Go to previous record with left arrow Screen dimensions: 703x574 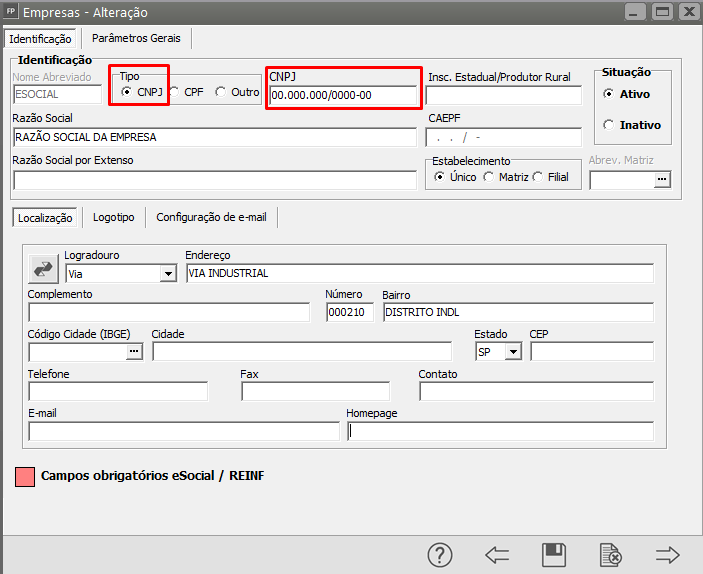click(497, 554)
